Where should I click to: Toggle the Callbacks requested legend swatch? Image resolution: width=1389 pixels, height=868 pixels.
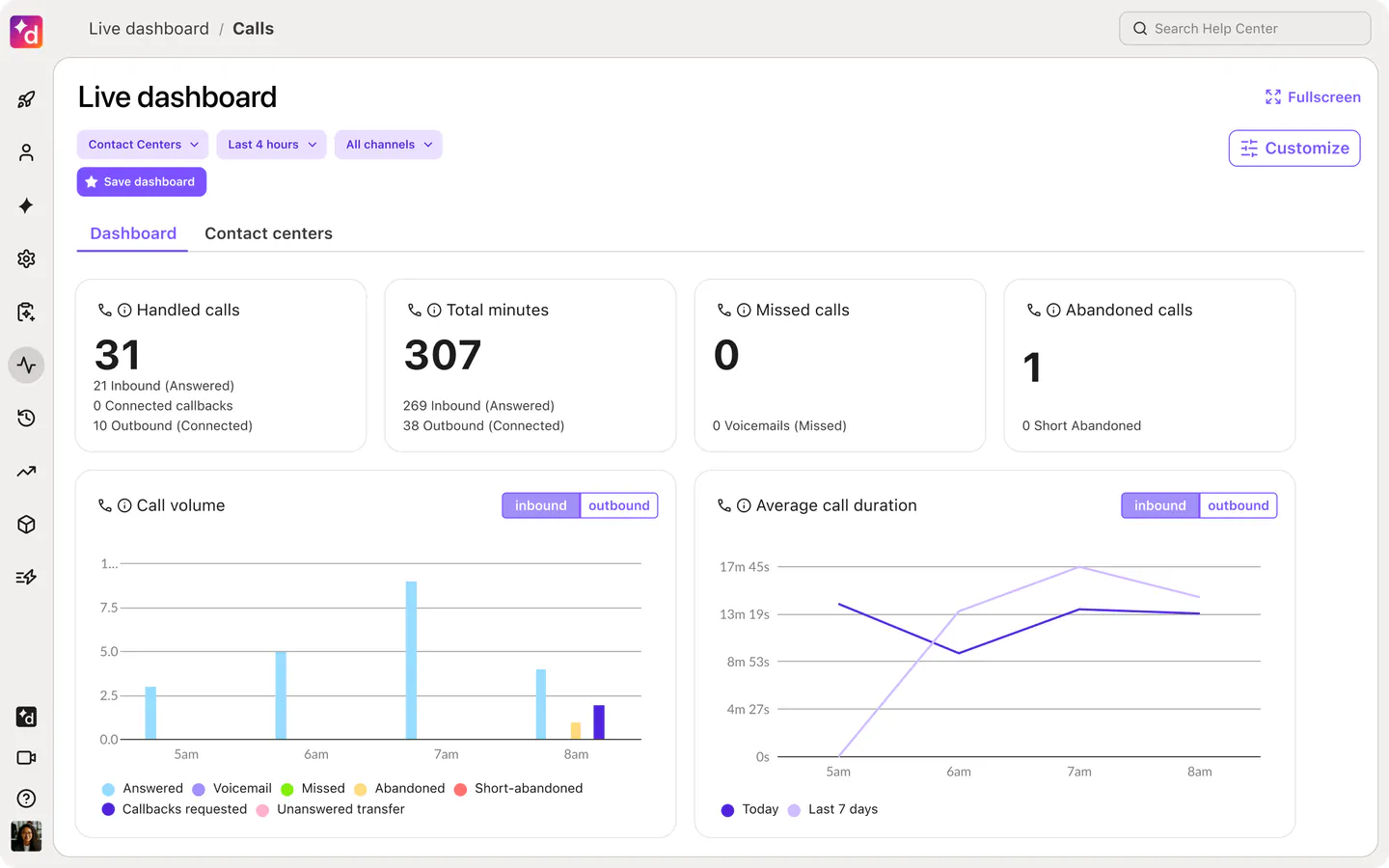(108, 810)
